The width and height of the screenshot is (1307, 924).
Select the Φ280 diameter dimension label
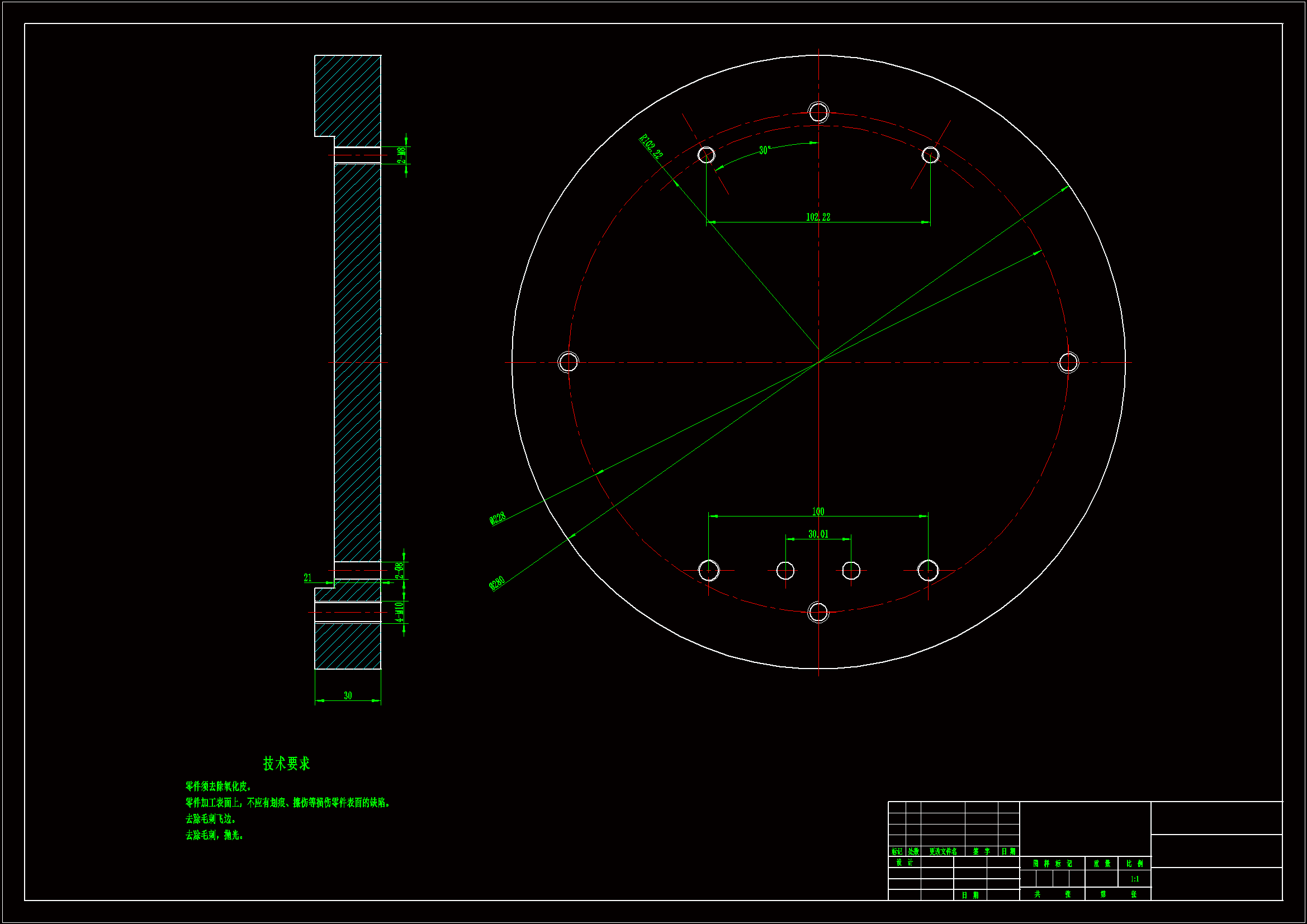click(x=496, y=584)
